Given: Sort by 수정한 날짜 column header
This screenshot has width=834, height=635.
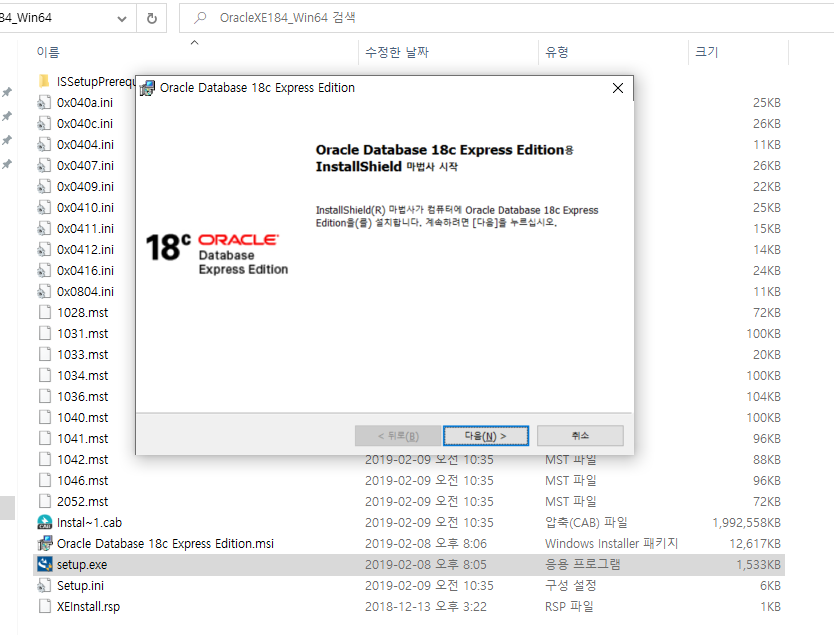Looking at the screenshot, I should (397, 52).
